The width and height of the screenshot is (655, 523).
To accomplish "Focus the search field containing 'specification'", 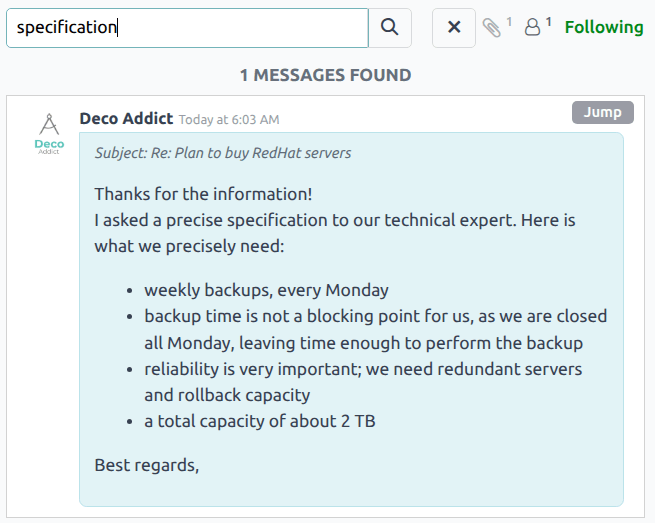I will 187,27.
